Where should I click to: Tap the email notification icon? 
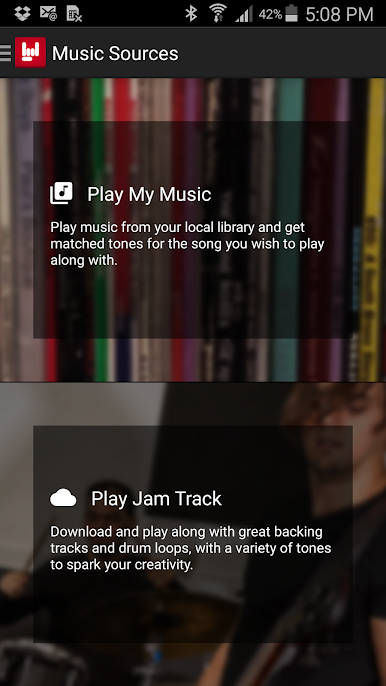click(48, 14)
